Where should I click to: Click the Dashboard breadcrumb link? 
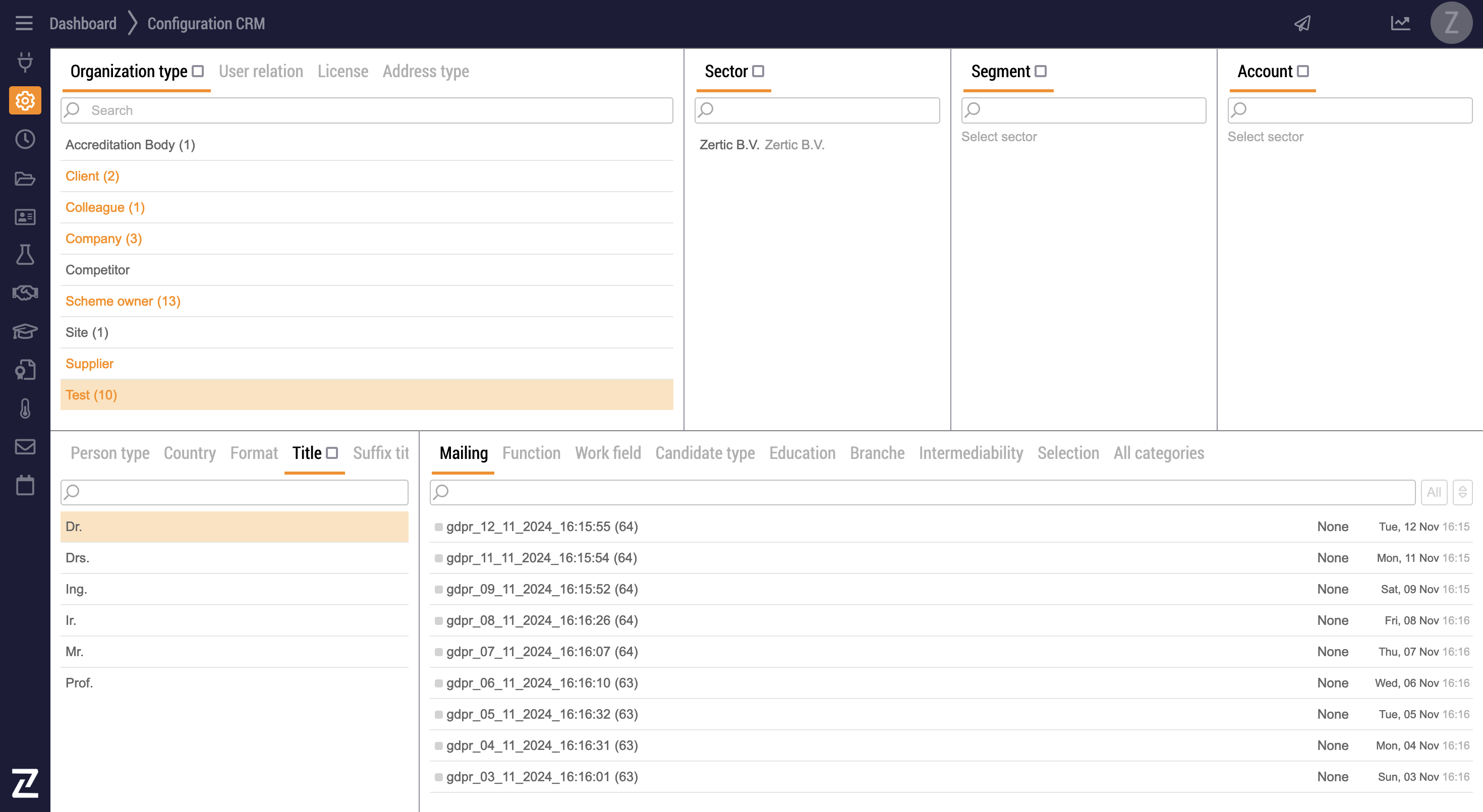(83, 24)
